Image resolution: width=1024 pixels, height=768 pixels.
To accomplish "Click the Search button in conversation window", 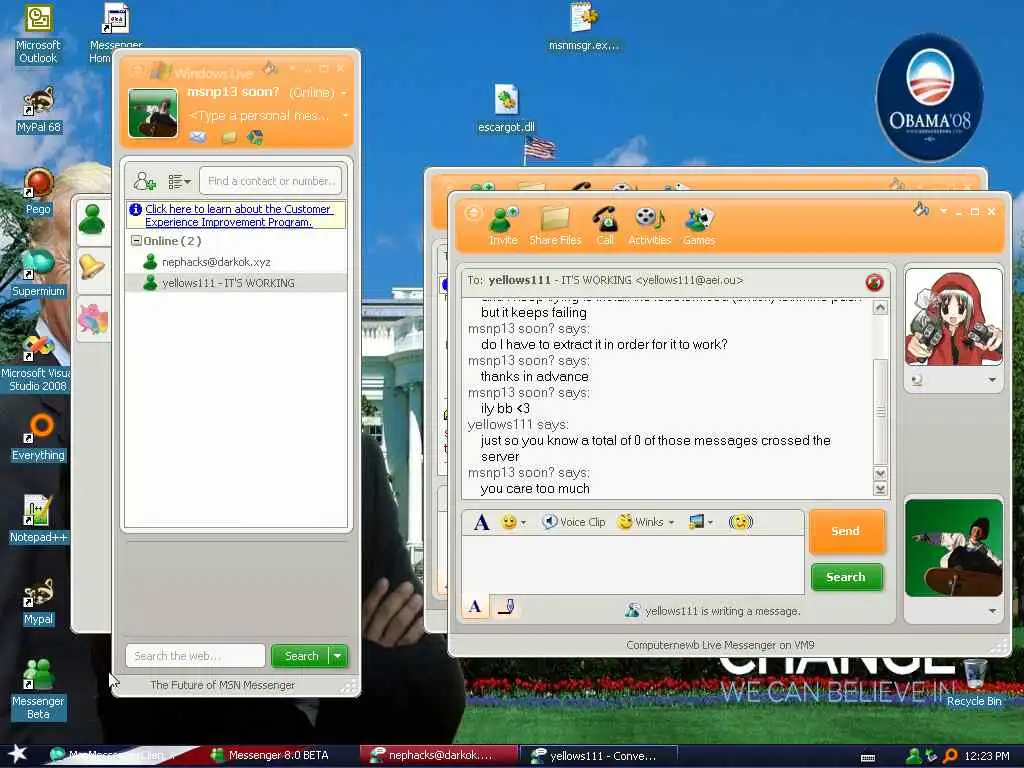I will tap(846, 577).
